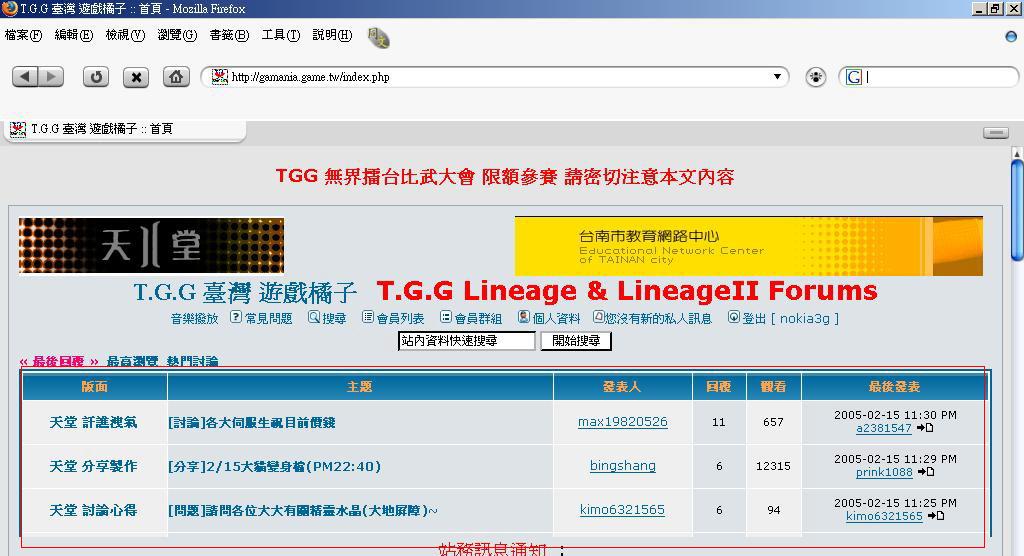This screenshot has width=1024, height=556.
Task: Open the Home page button
Action: [x=176, y=77]
